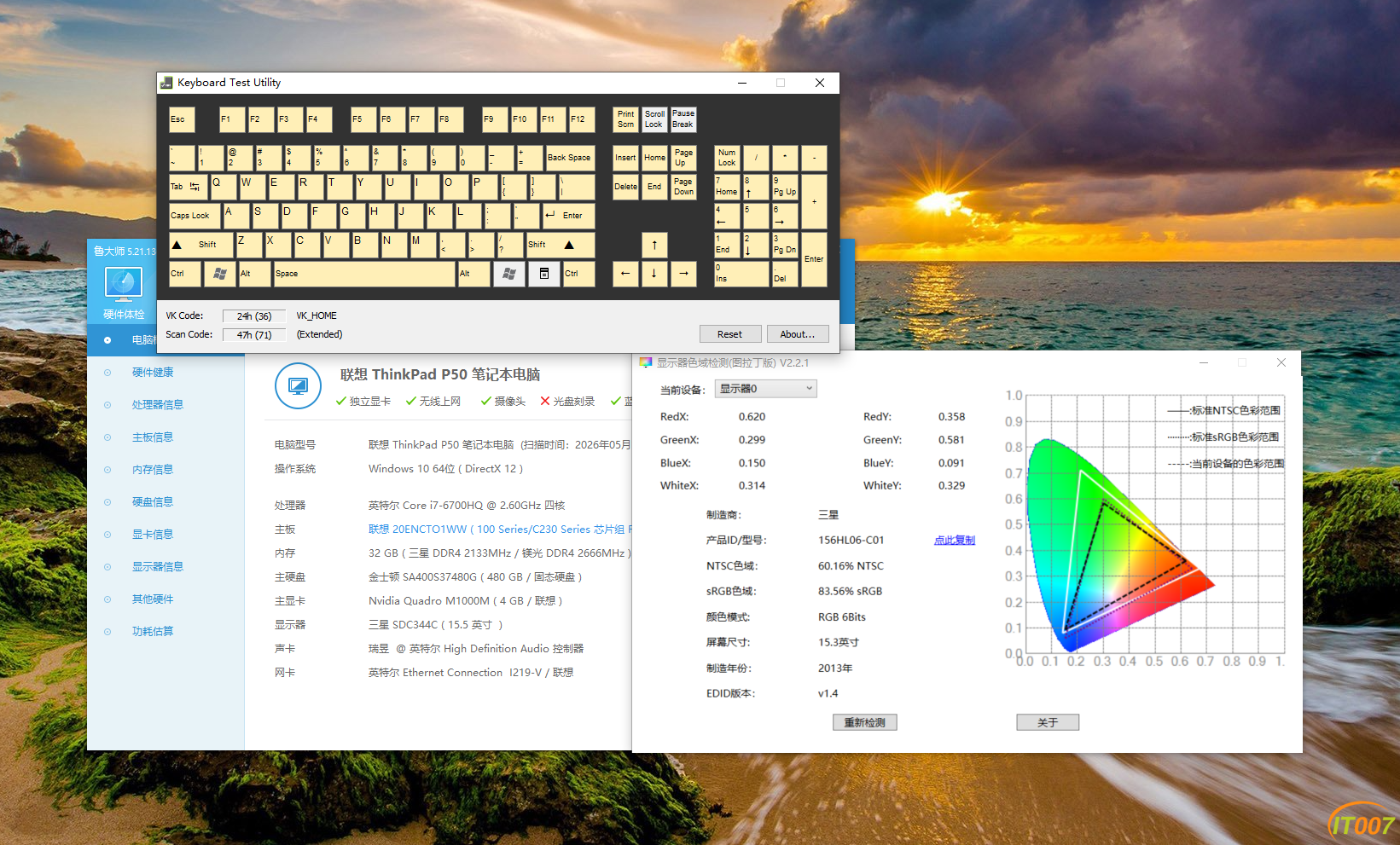Open 功耗估算 in the sidebar
This screenshot has height=845, width=1400.
[x=153, y=632]
